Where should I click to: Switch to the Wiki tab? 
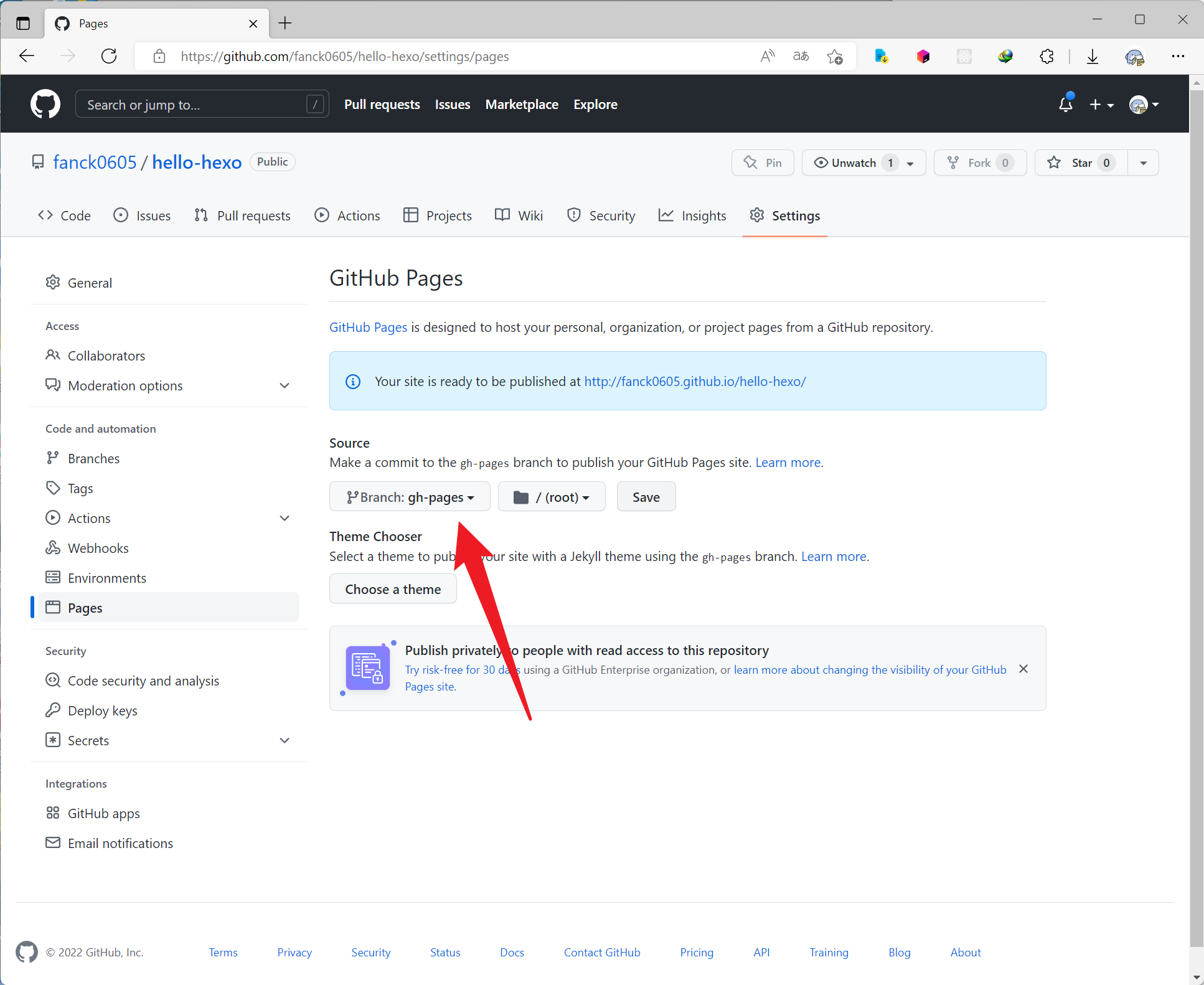pyautogui.click(x=519, y=215)
